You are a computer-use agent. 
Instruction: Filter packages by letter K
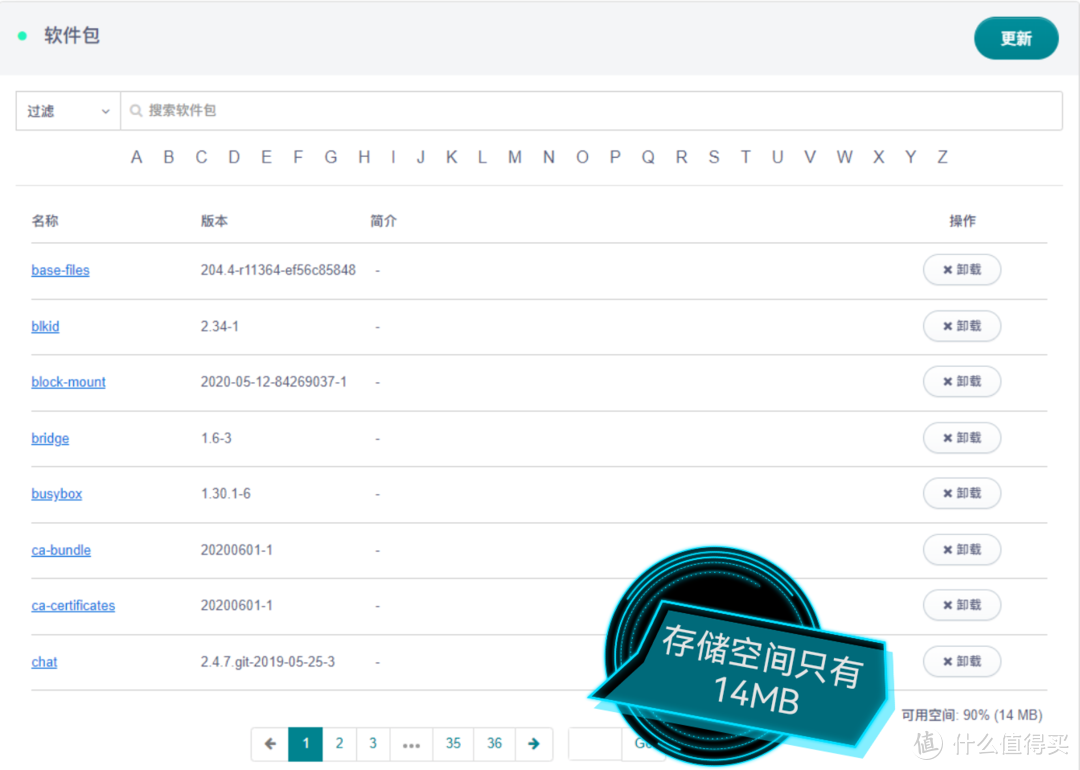click(x=451, y=157)
